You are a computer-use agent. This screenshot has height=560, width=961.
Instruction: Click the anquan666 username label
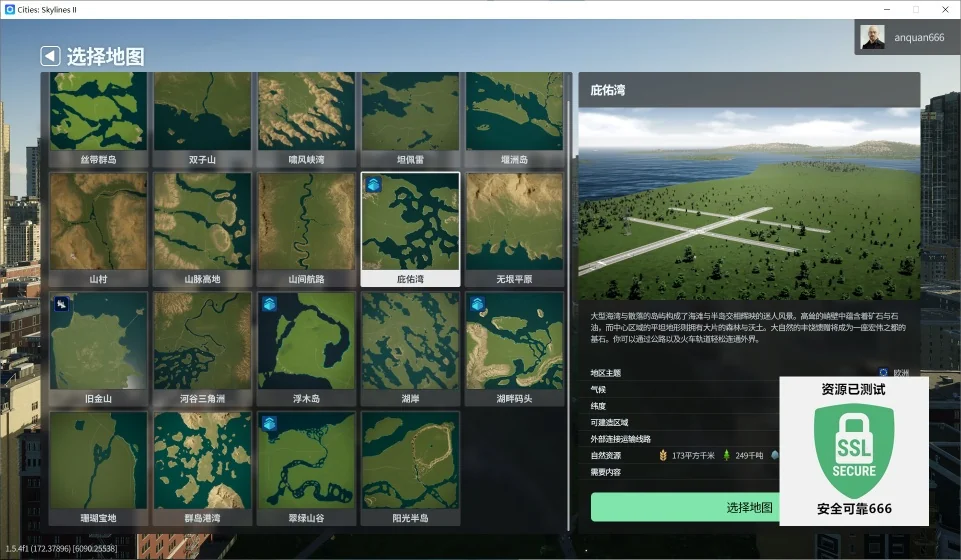(919, 38)
